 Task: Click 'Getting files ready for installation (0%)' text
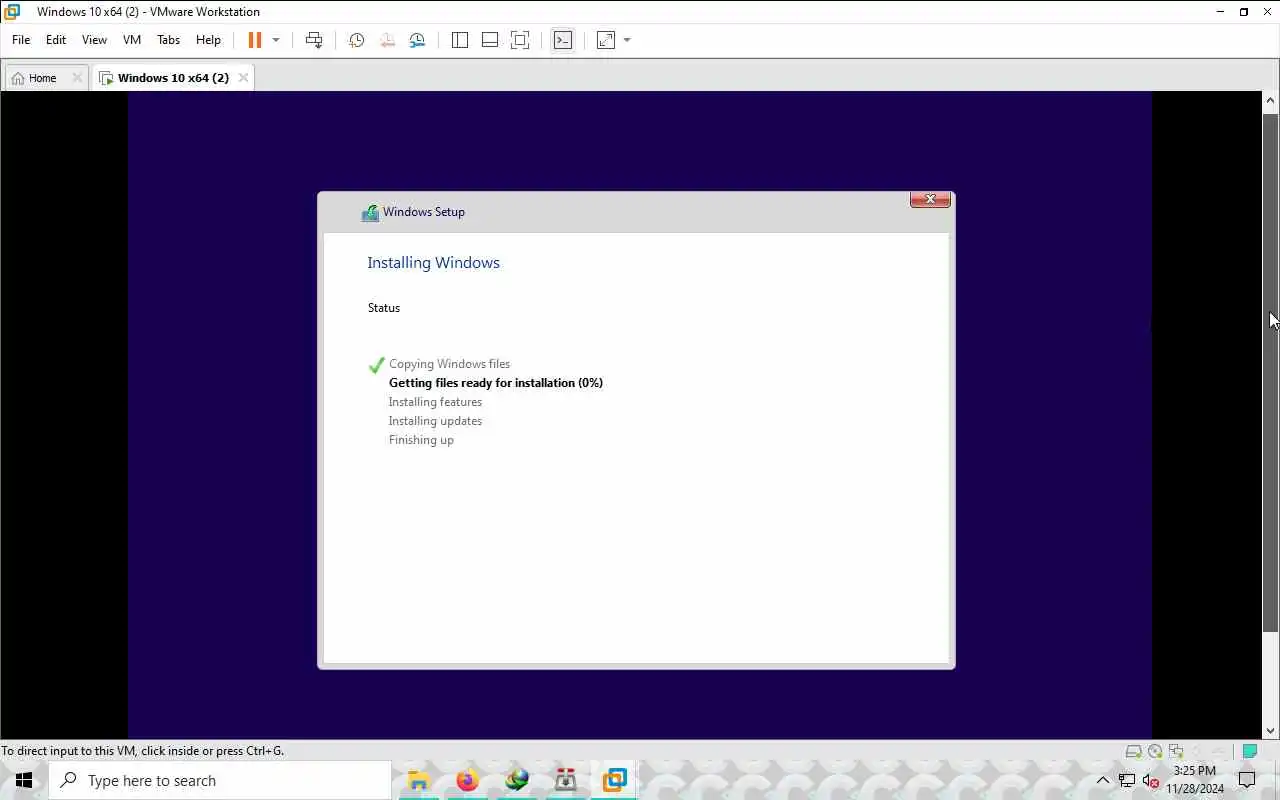(496, 383)
